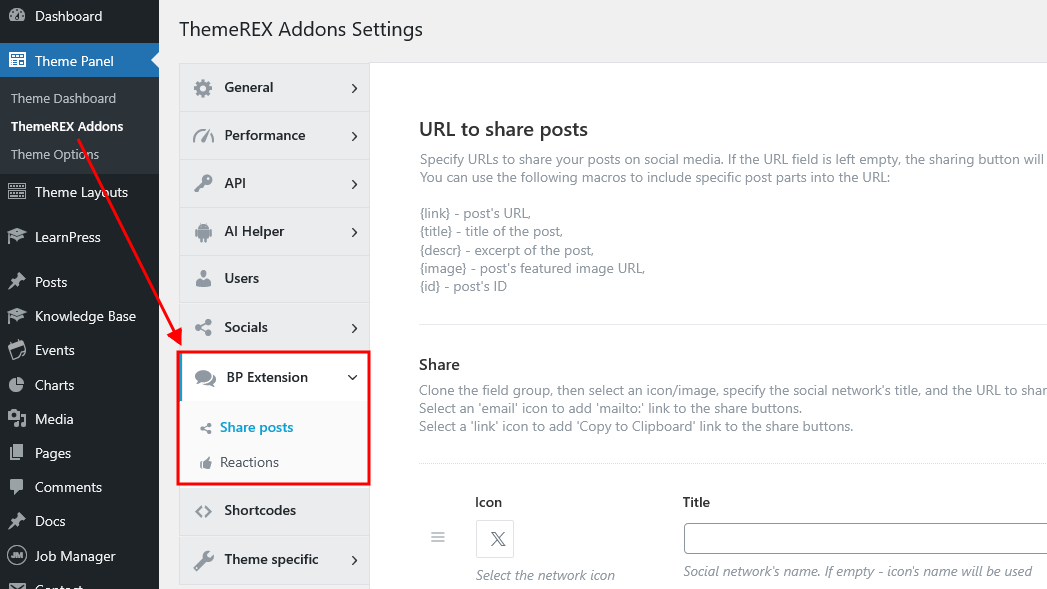
Task: Expand the Theme specific section arrow
Action: [x=354, y=560]
